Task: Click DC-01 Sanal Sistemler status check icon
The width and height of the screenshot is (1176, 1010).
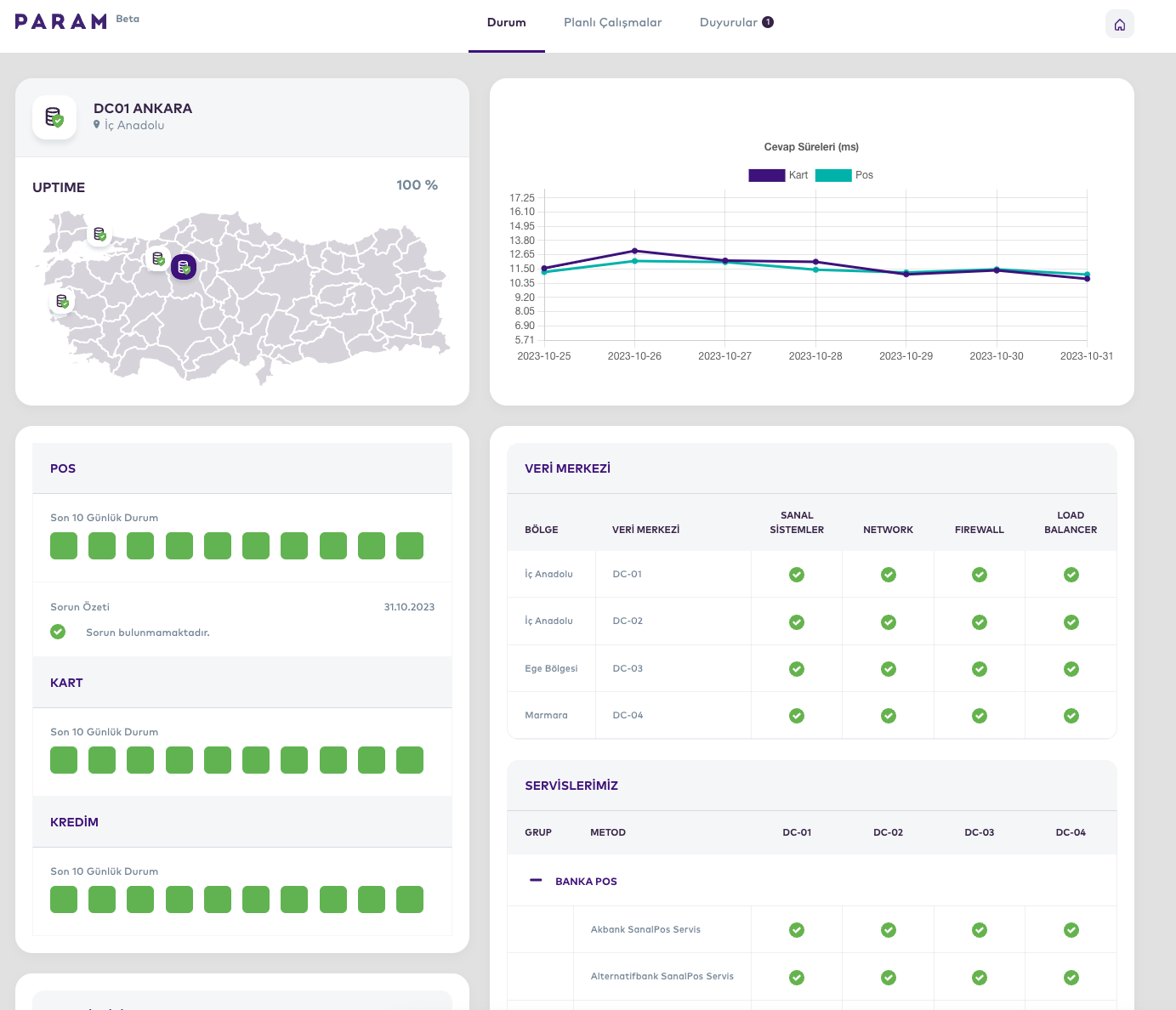Action: (x=797, y=575)
